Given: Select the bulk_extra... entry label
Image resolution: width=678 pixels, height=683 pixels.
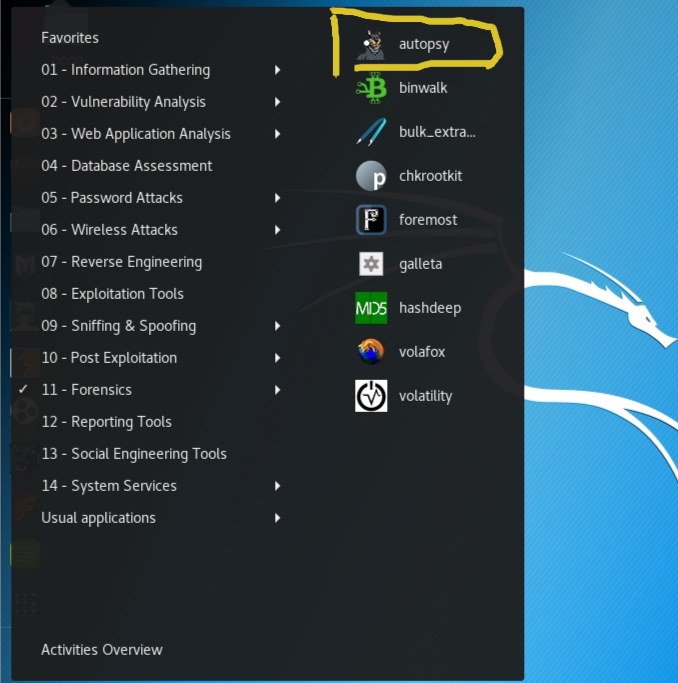Looking at the screenshot, I should (x=437, y=132).
